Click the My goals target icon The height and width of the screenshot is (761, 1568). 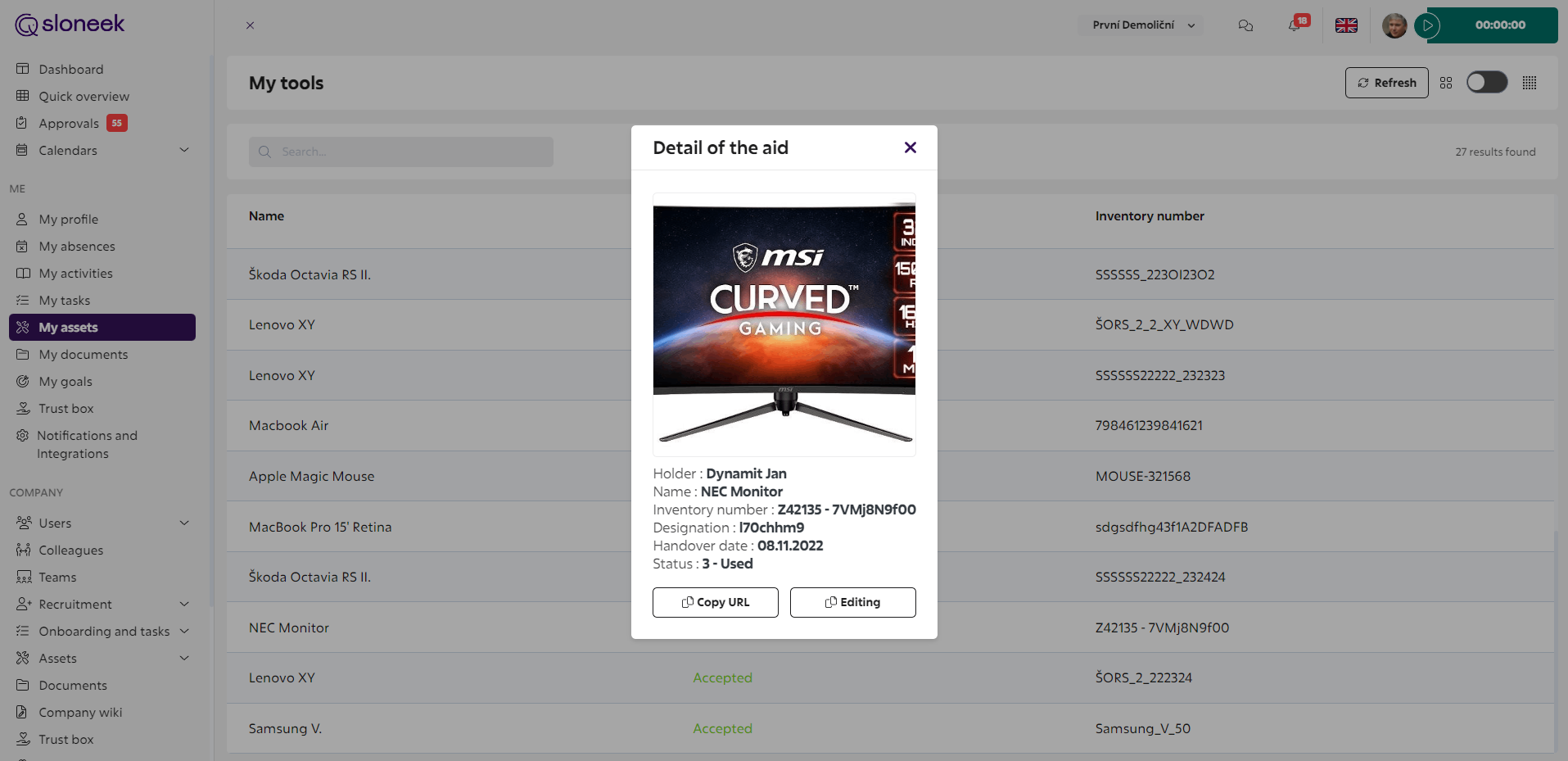click(x=23, y=382)
